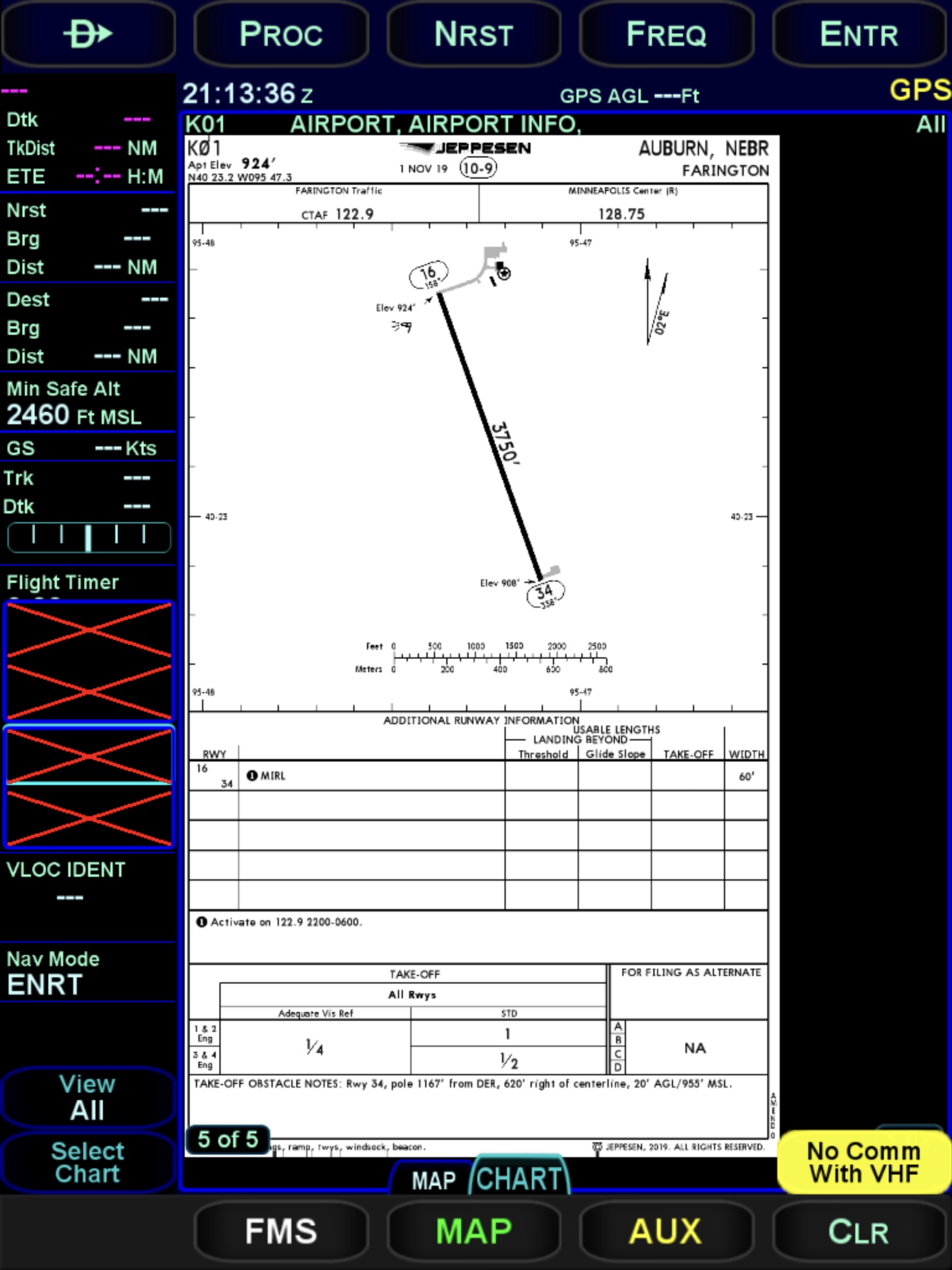Open the Select Chart list

pyautogui.click(x=87, y=1163)
